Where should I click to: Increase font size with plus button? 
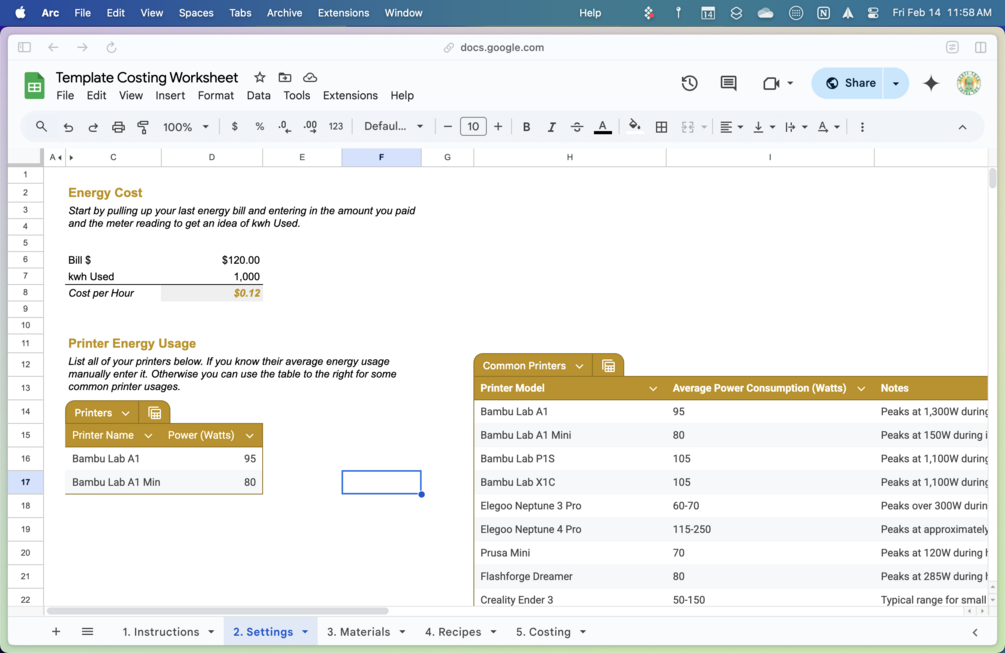click(x=498, y=127)
